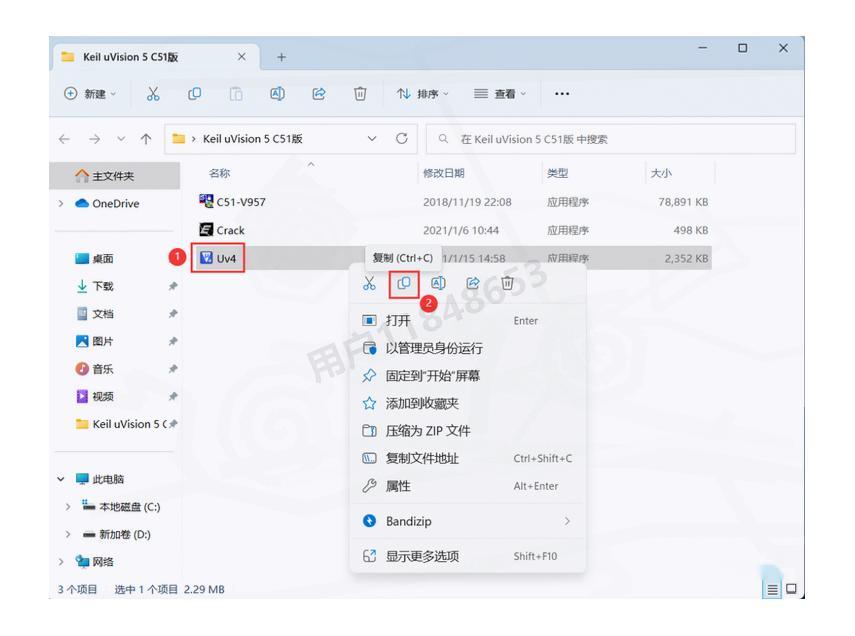Open 视频 in the sidebar
The image size is (855, 636).
[x=94, y=397]
